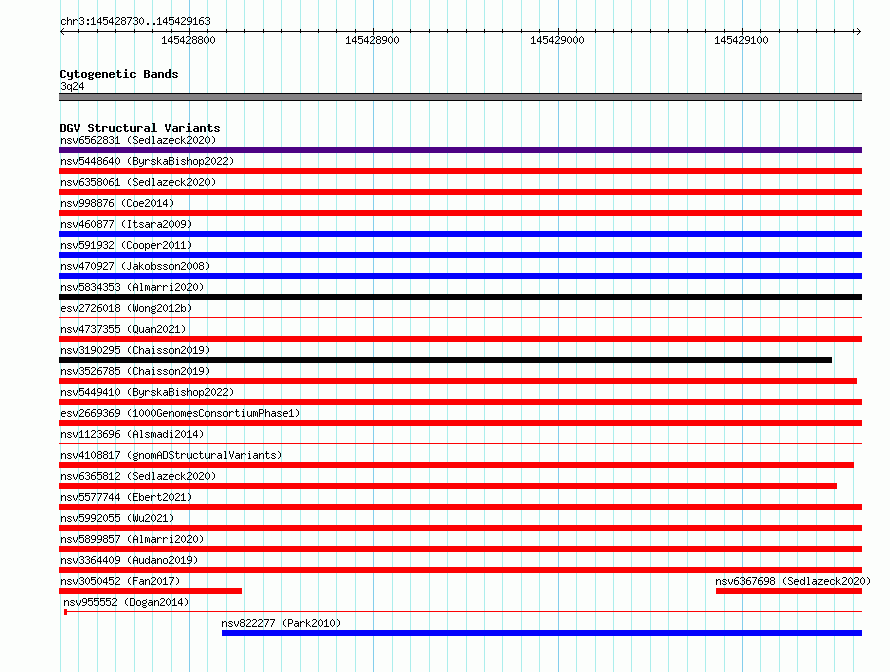Click nsv5577744 (Ebert2021) label
This screenshot has width=890, height=672.
(x=126, y=497)
